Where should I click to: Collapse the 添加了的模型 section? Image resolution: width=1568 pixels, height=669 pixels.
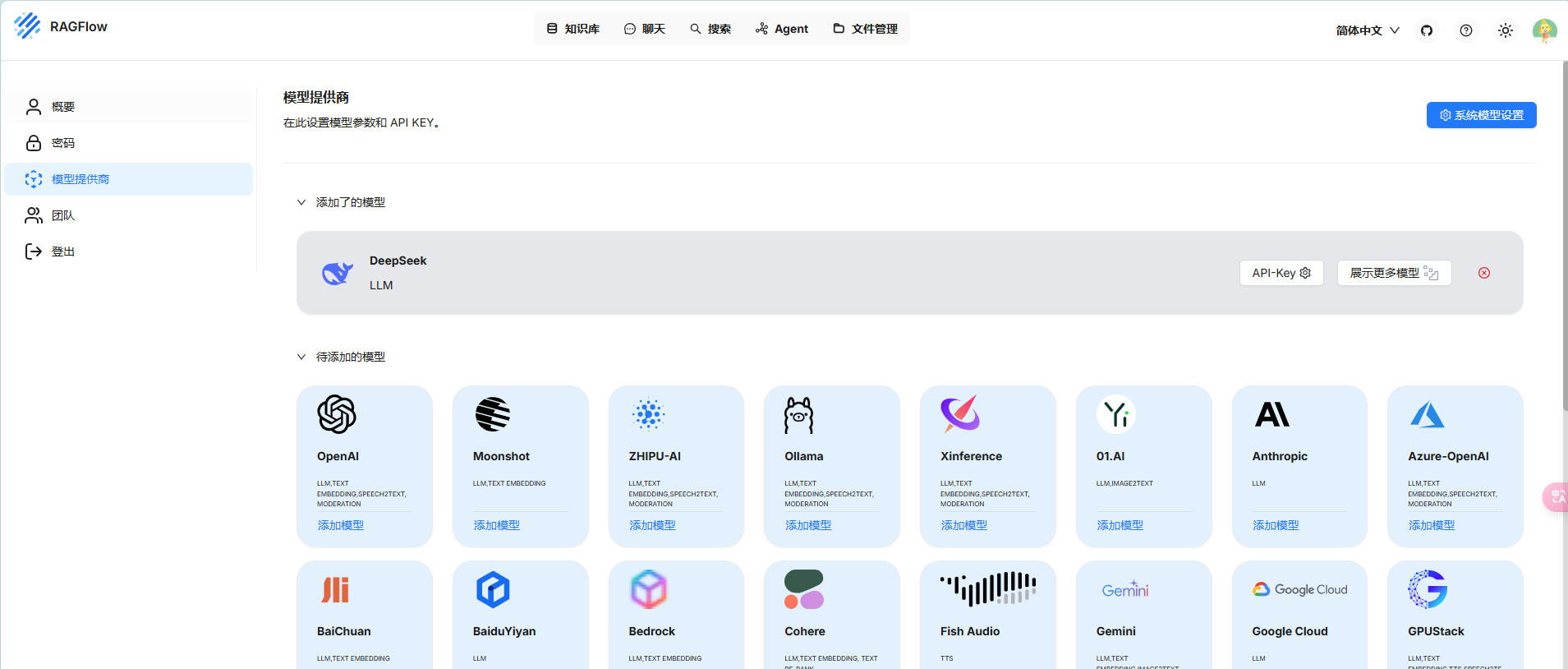click(x=301, y=202)
